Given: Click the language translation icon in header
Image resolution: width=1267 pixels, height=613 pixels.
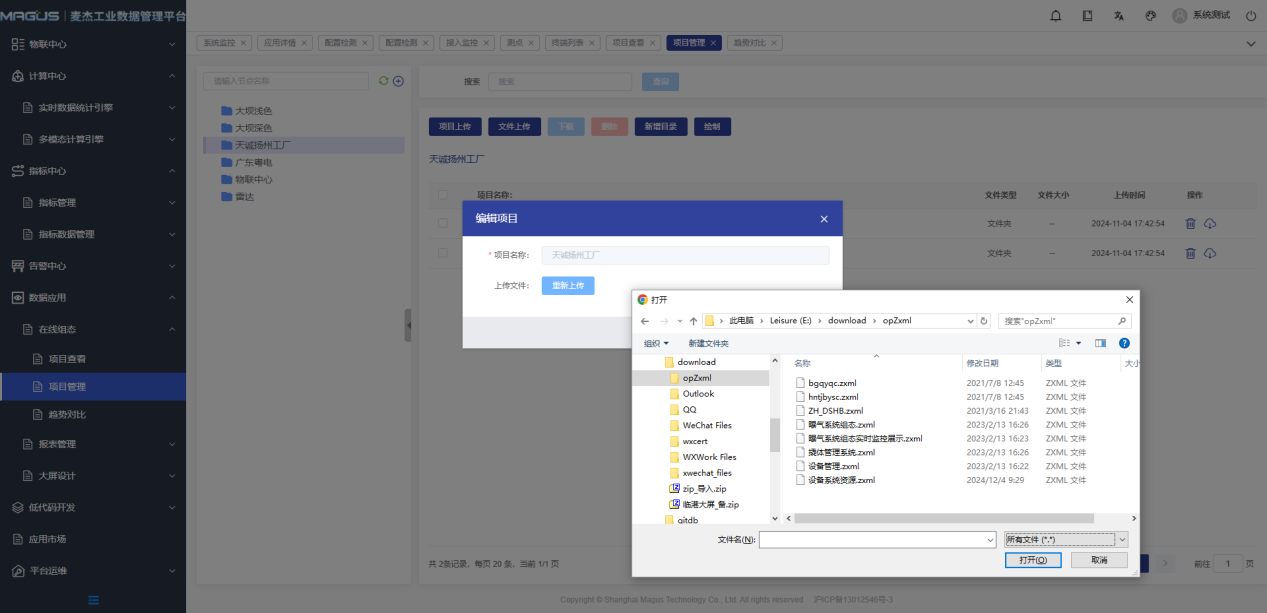Looking at the screenshot, I should (x=1119, y=16).
